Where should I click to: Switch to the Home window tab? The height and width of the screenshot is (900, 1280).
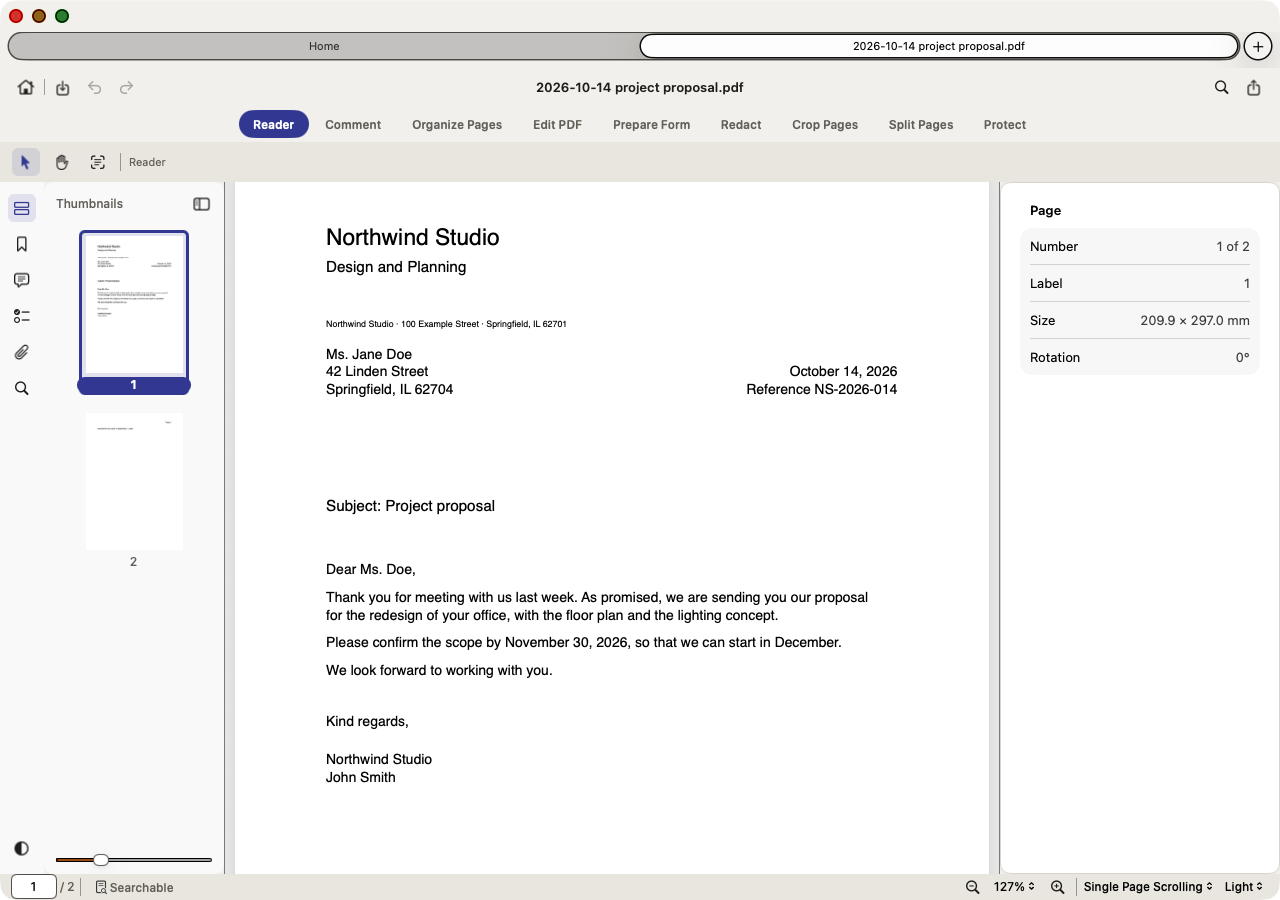click(x=324, y=46)
